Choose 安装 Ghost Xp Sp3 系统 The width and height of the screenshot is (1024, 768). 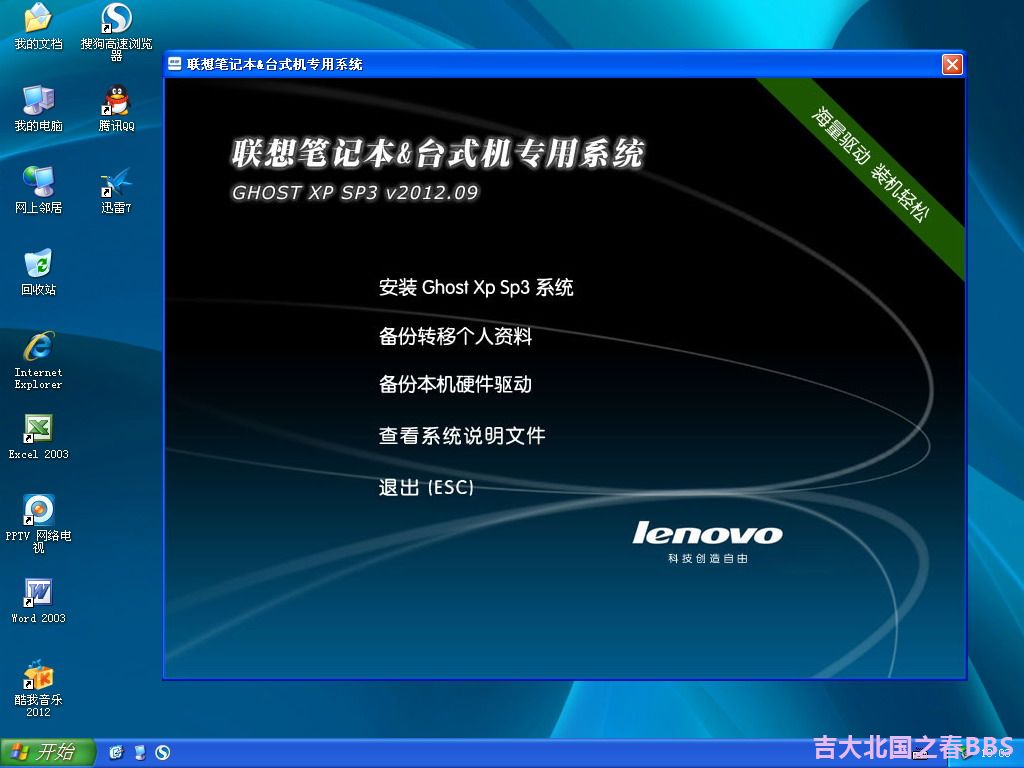[476, 287]
